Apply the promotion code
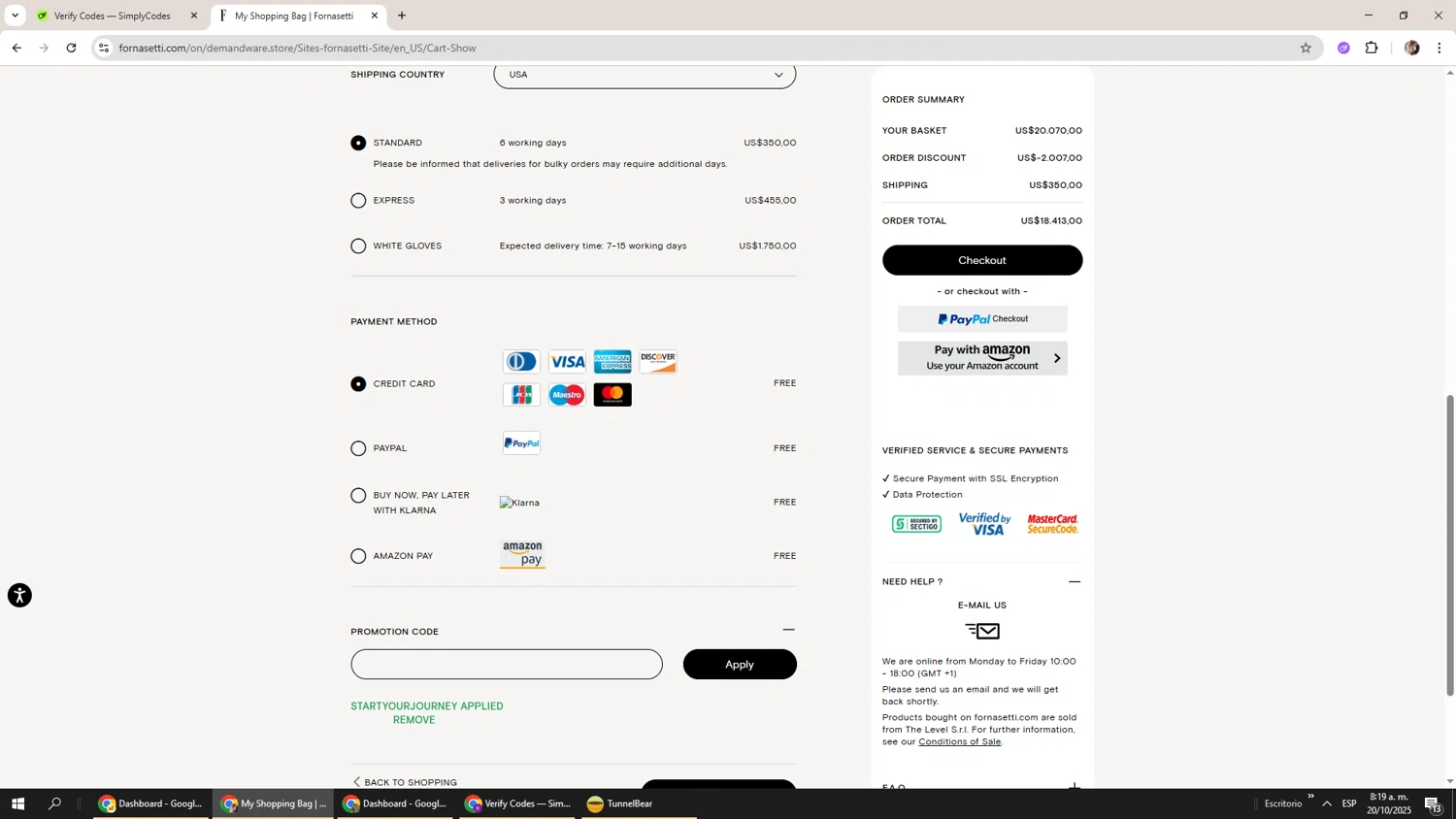1456x819 pixels. click(740, 665)
